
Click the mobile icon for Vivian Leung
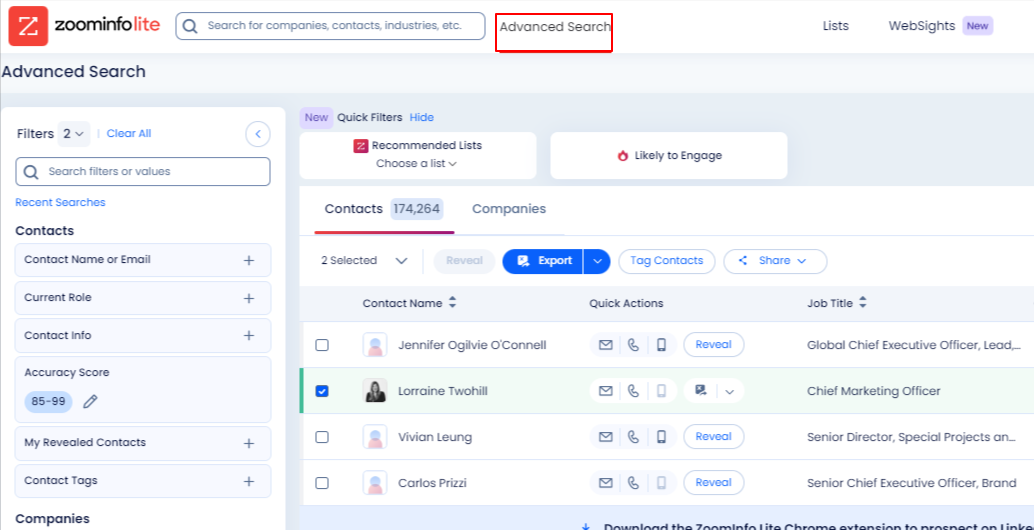(x=661, y=436)
